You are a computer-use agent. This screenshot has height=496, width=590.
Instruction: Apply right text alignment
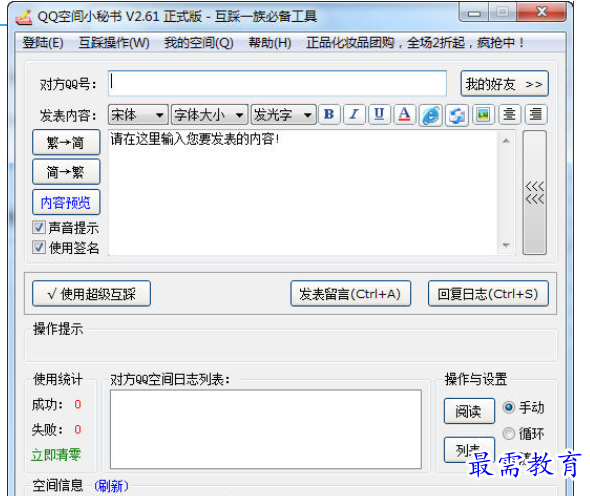point(536,114)
